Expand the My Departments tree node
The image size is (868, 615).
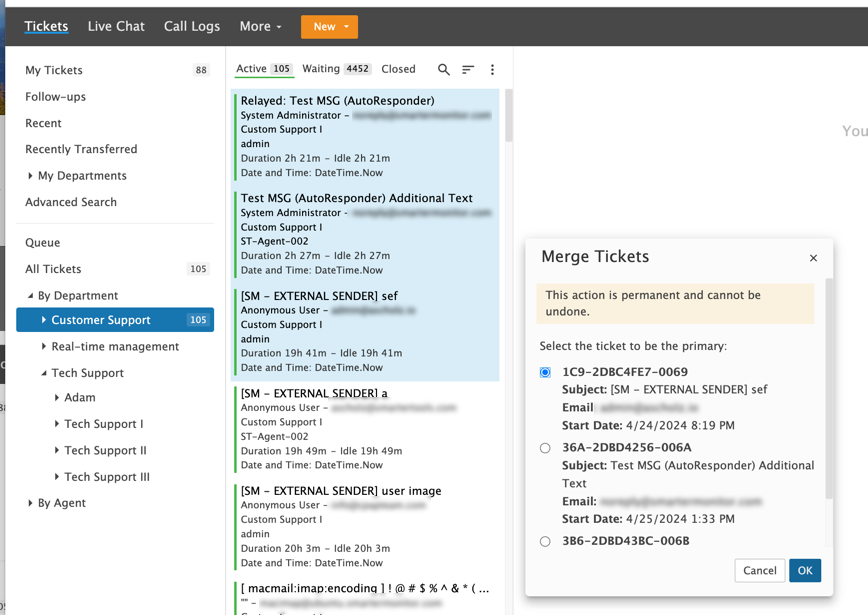(30, 176)
